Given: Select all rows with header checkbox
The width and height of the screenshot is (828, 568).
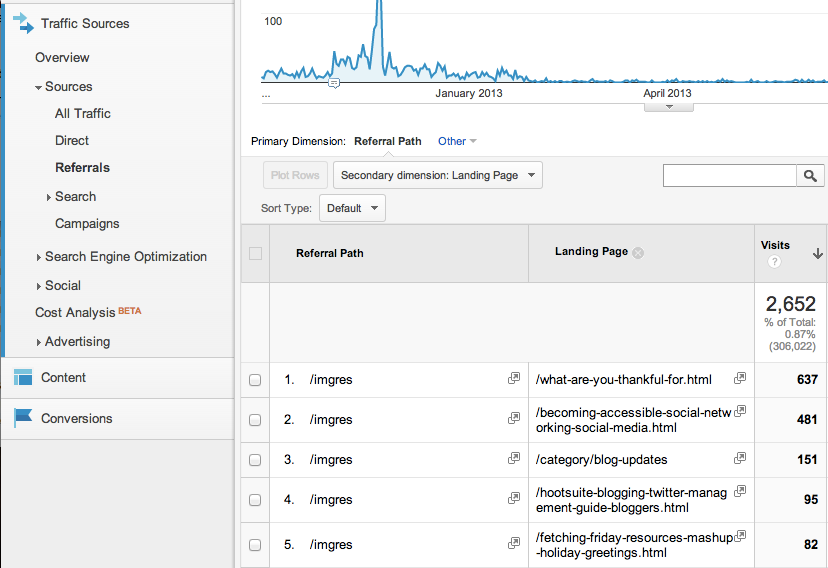Looking at the screenshot, I should tap(256, 253).
